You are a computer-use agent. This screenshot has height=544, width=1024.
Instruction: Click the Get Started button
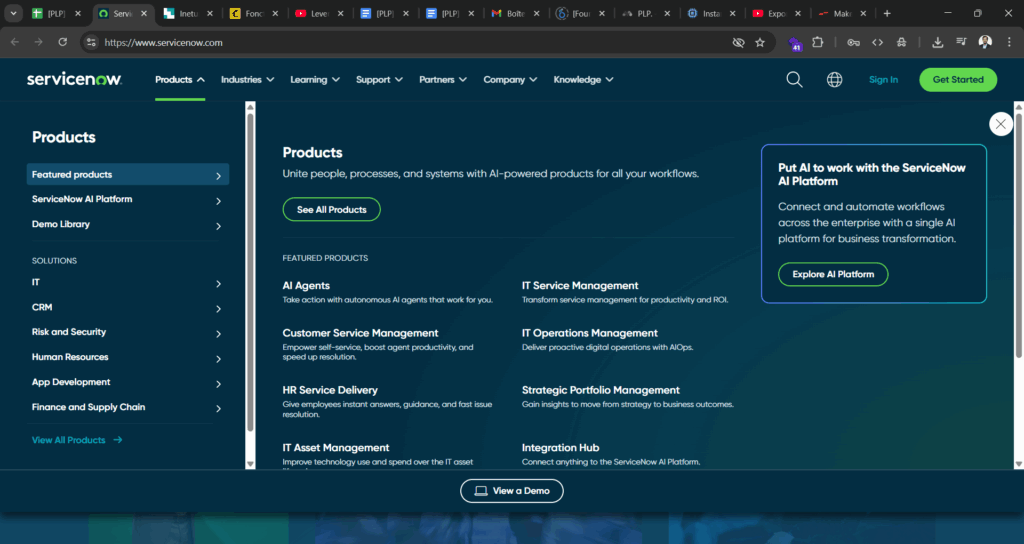tap(958, 80)
